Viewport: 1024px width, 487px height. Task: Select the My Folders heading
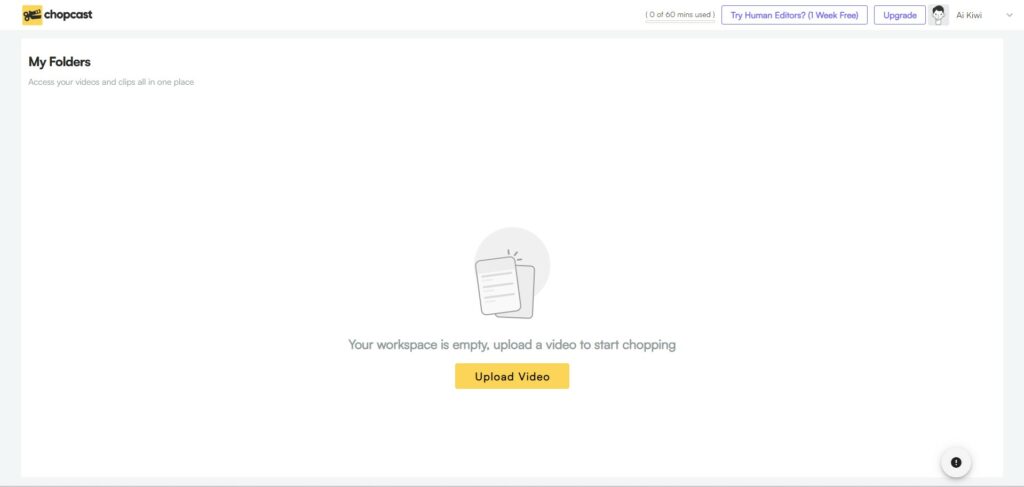coord(59,62)
